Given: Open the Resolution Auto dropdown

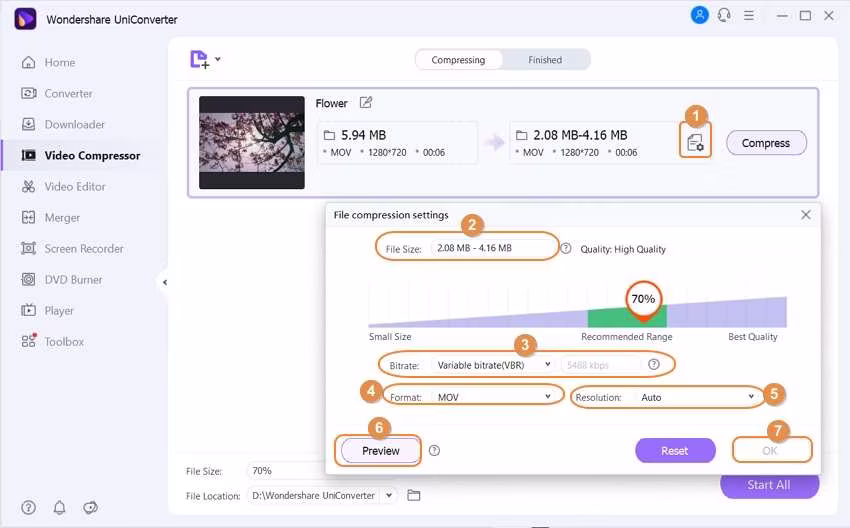Looking at the screenshot, I should point(697,397).
